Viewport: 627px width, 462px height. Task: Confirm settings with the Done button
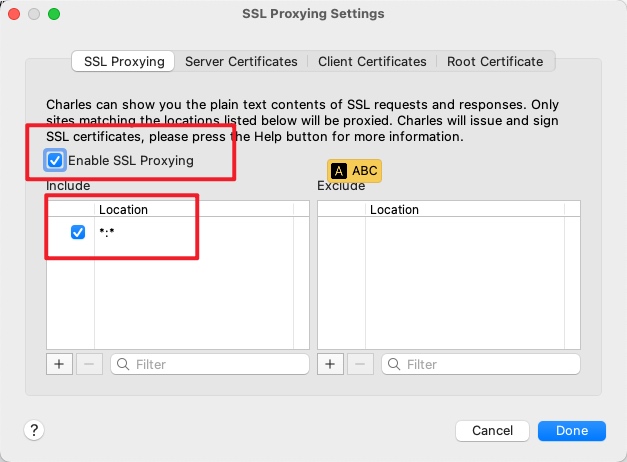pos(572,431)
